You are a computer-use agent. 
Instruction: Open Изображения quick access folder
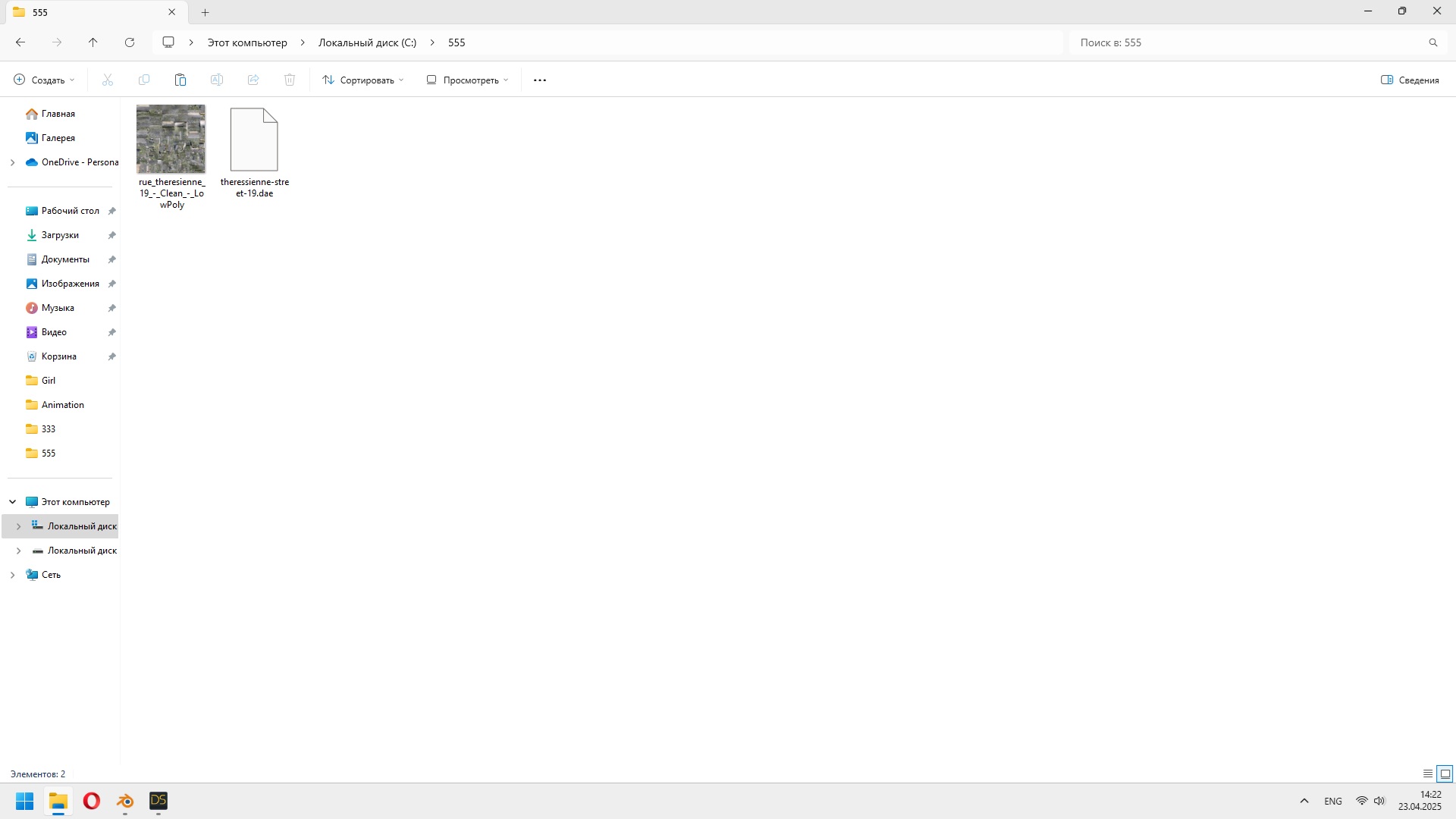[71, 284]
